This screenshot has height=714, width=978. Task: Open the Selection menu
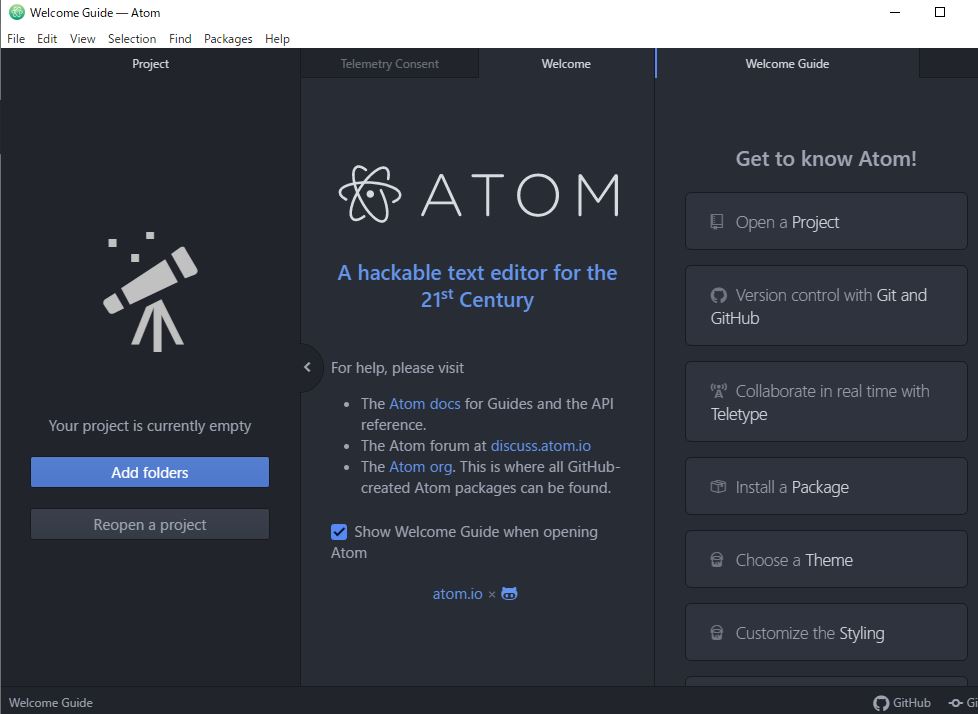(x=132, y=39)
